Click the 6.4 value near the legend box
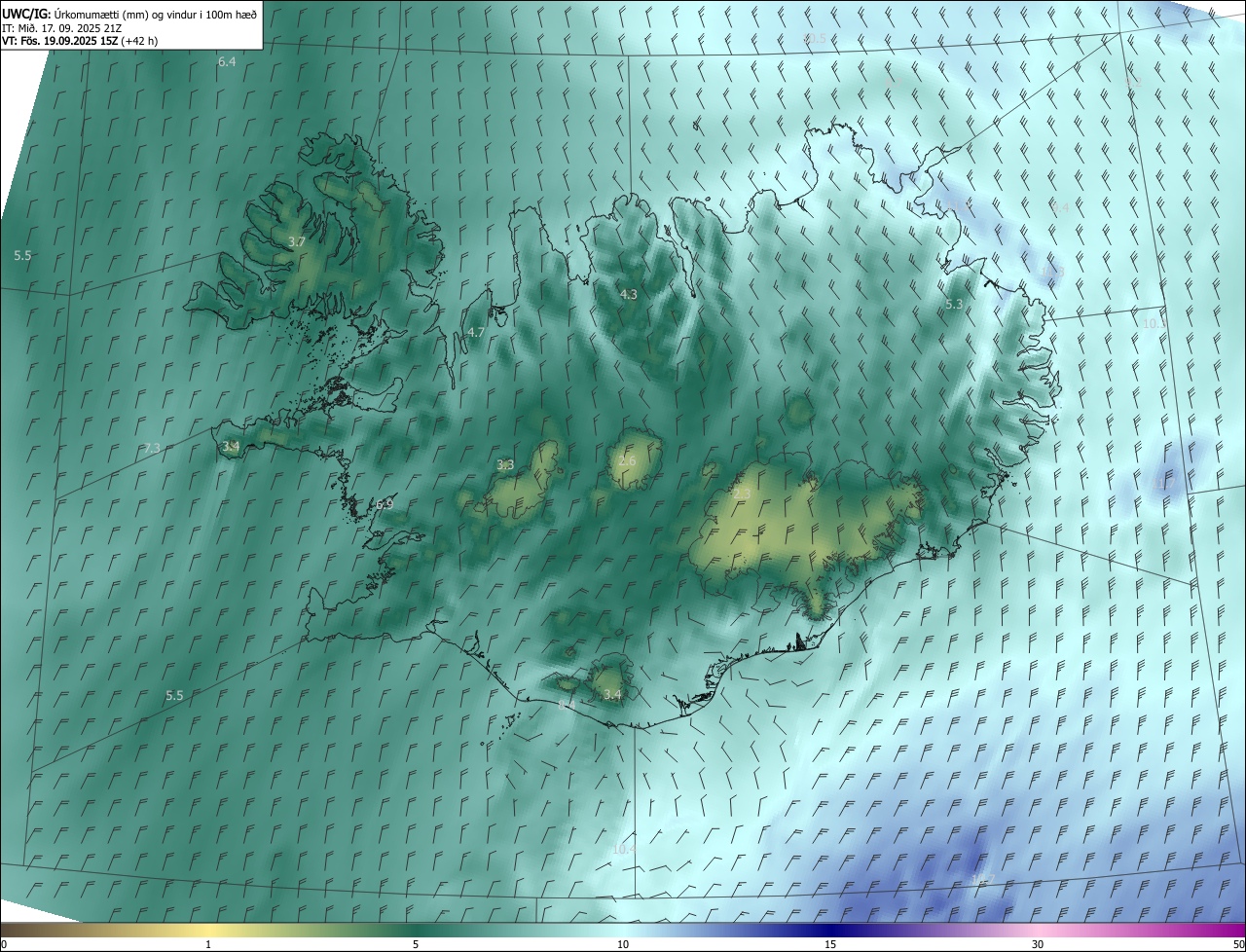Screen dimensions: 1246x952 [x=227, y=62]
